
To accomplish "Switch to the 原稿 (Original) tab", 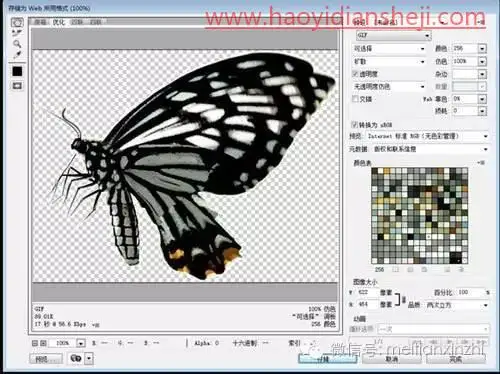I will pyautogui.click(x=41, y=22).
